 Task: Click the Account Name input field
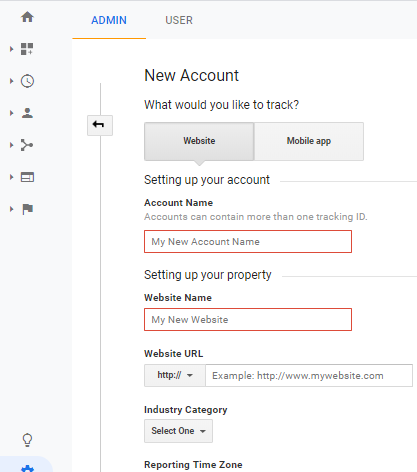click(248, 241)
